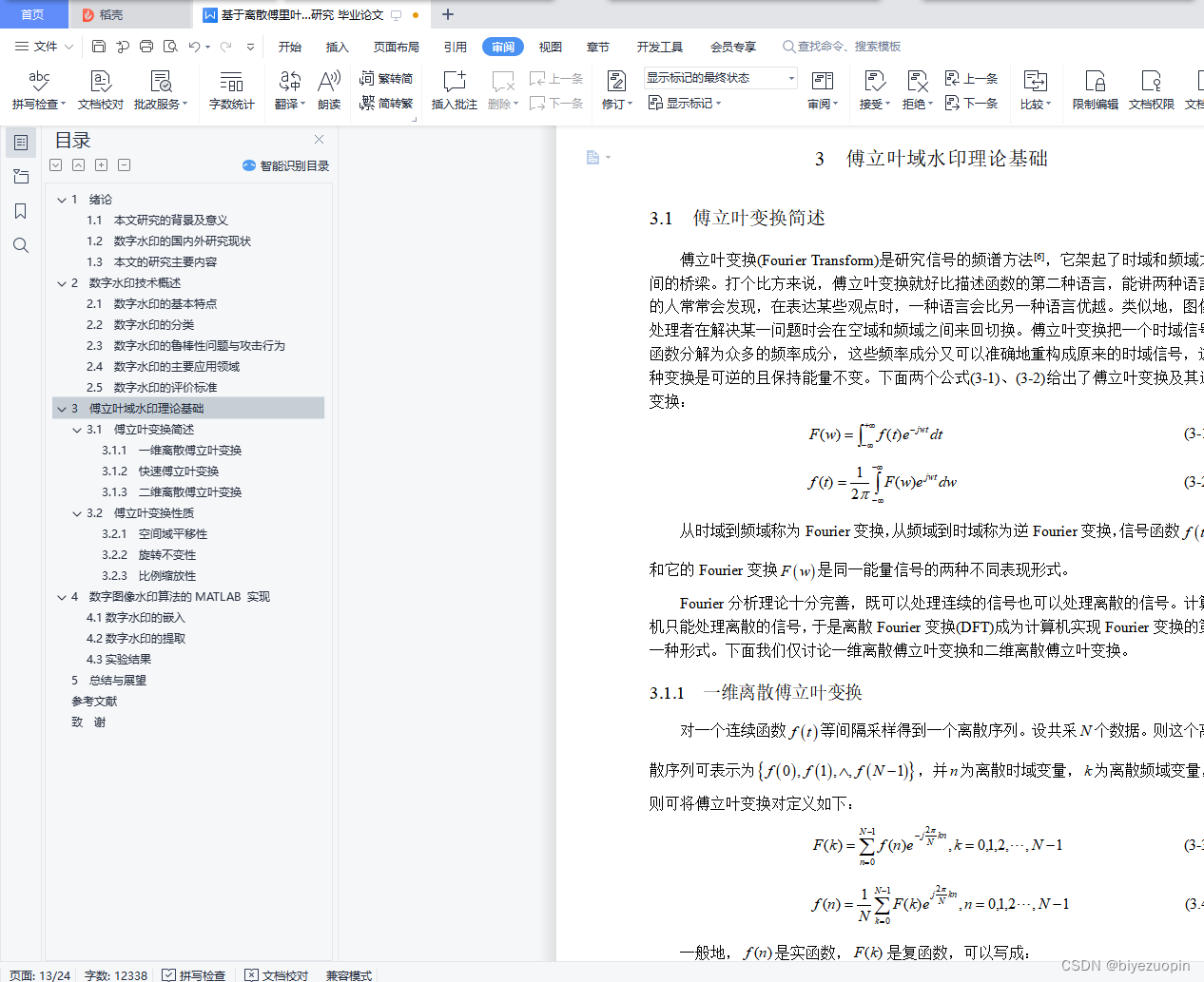This screenshot has height=982, width=1204.
Task: Jump to 3.1.2 快速傅立叶变换
Action: pos(160,472)
